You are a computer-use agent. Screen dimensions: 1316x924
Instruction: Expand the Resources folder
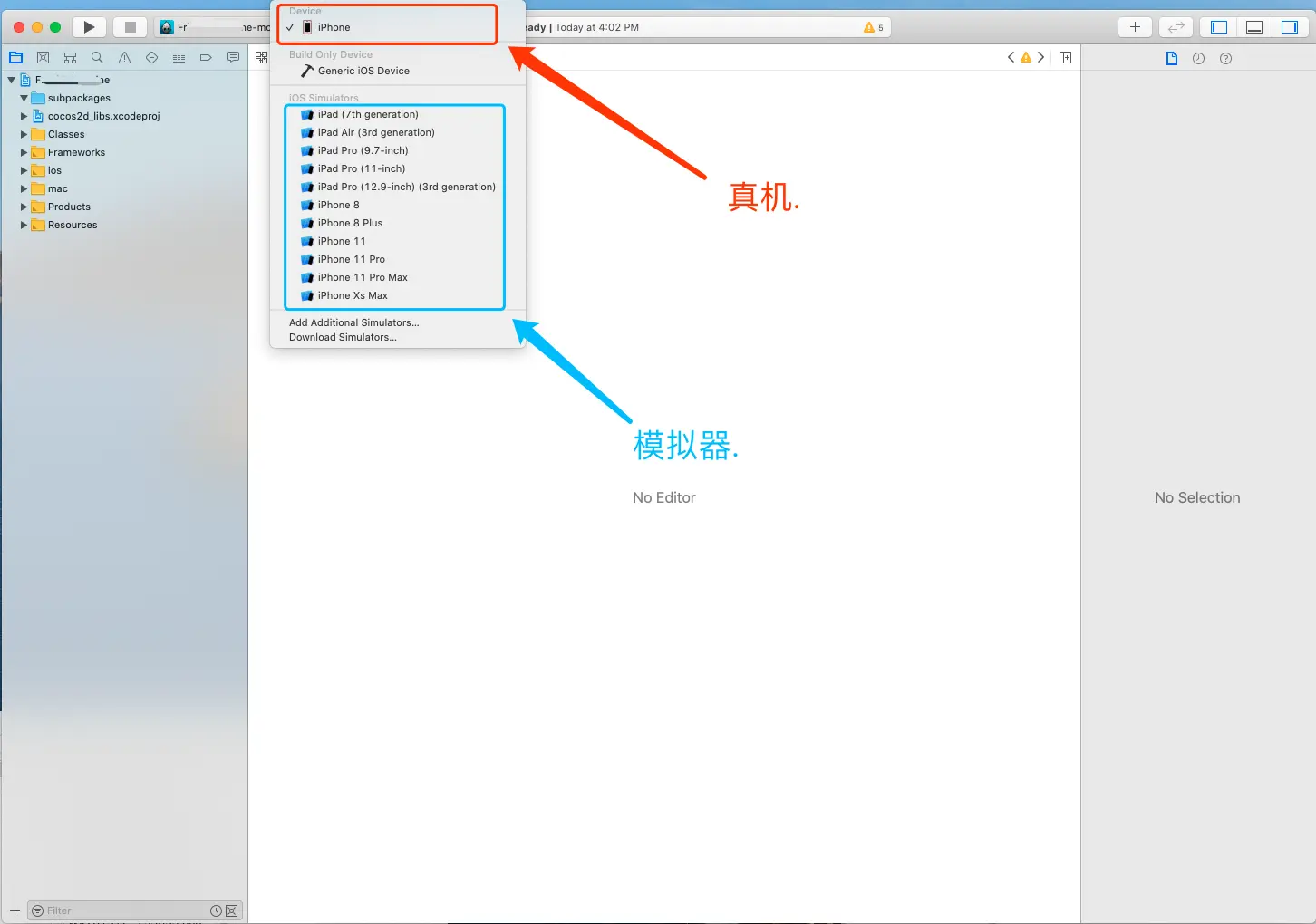click(24, 225)
